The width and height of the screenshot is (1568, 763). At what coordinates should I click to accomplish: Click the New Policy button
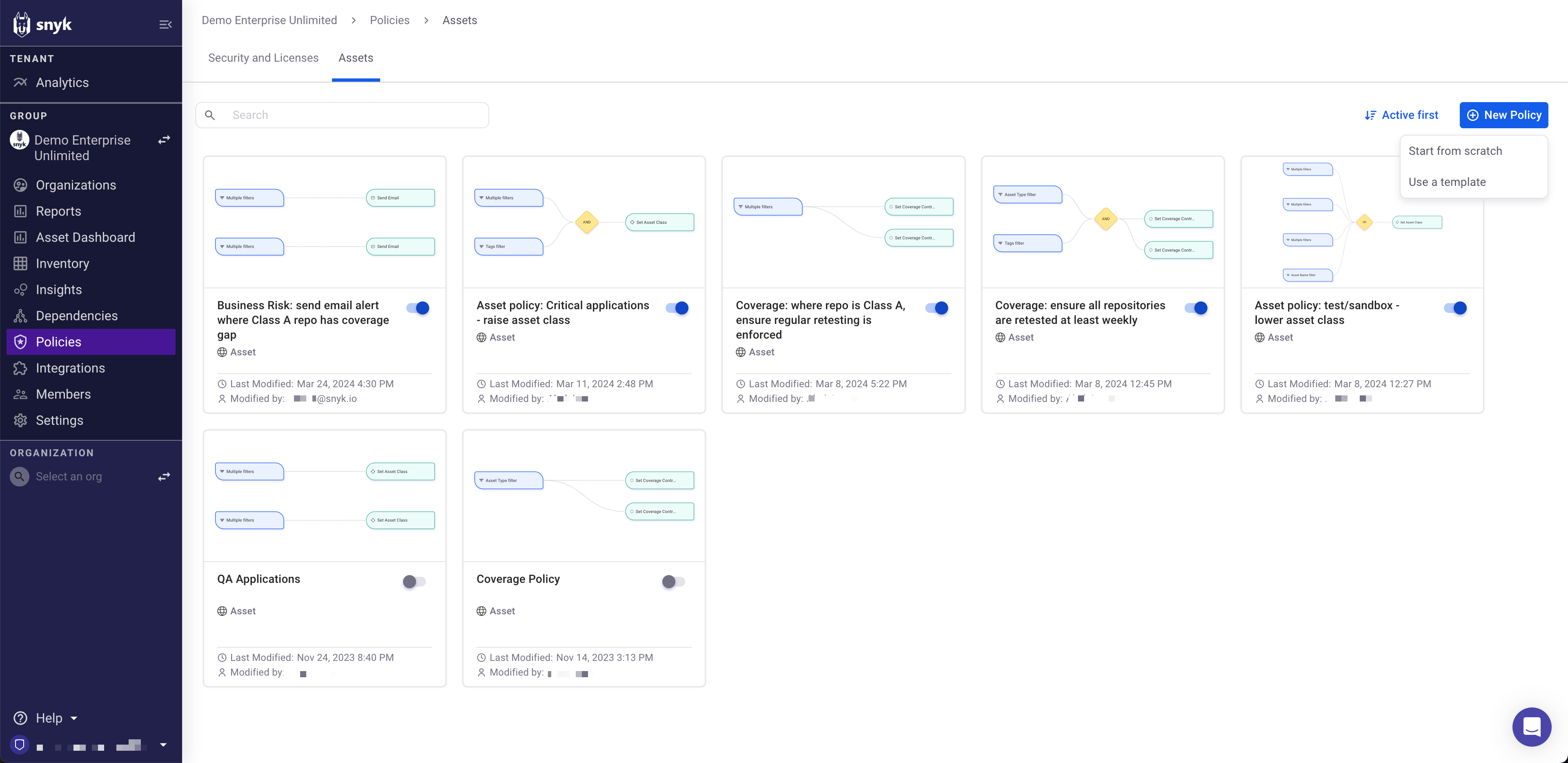(1503, 114)
